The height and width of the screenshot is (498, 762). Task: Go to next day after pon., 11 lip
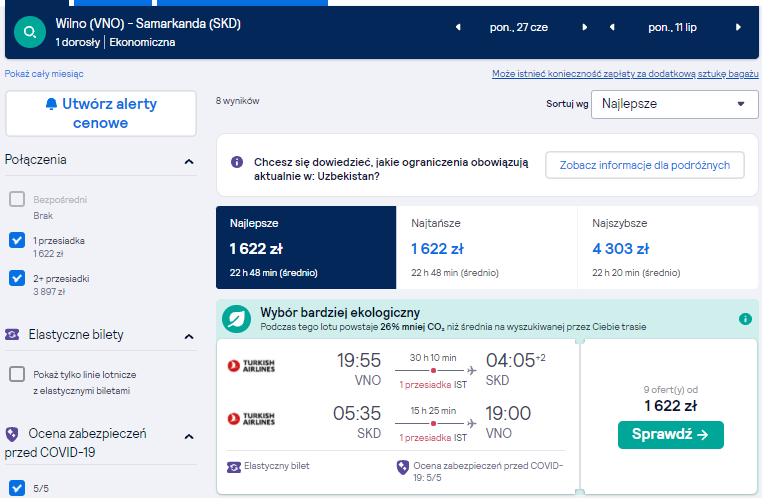tap(738, 27)
